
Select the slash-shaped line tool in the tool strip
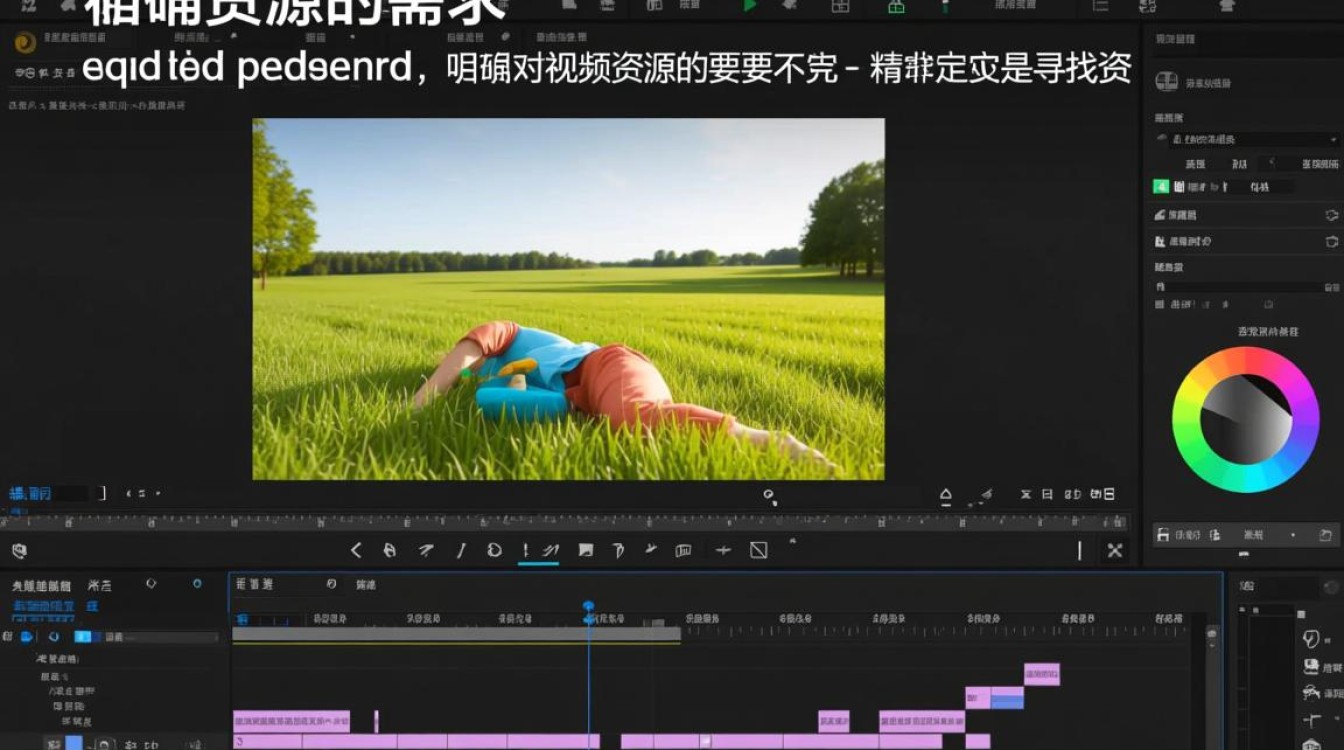tap(461, 550)
